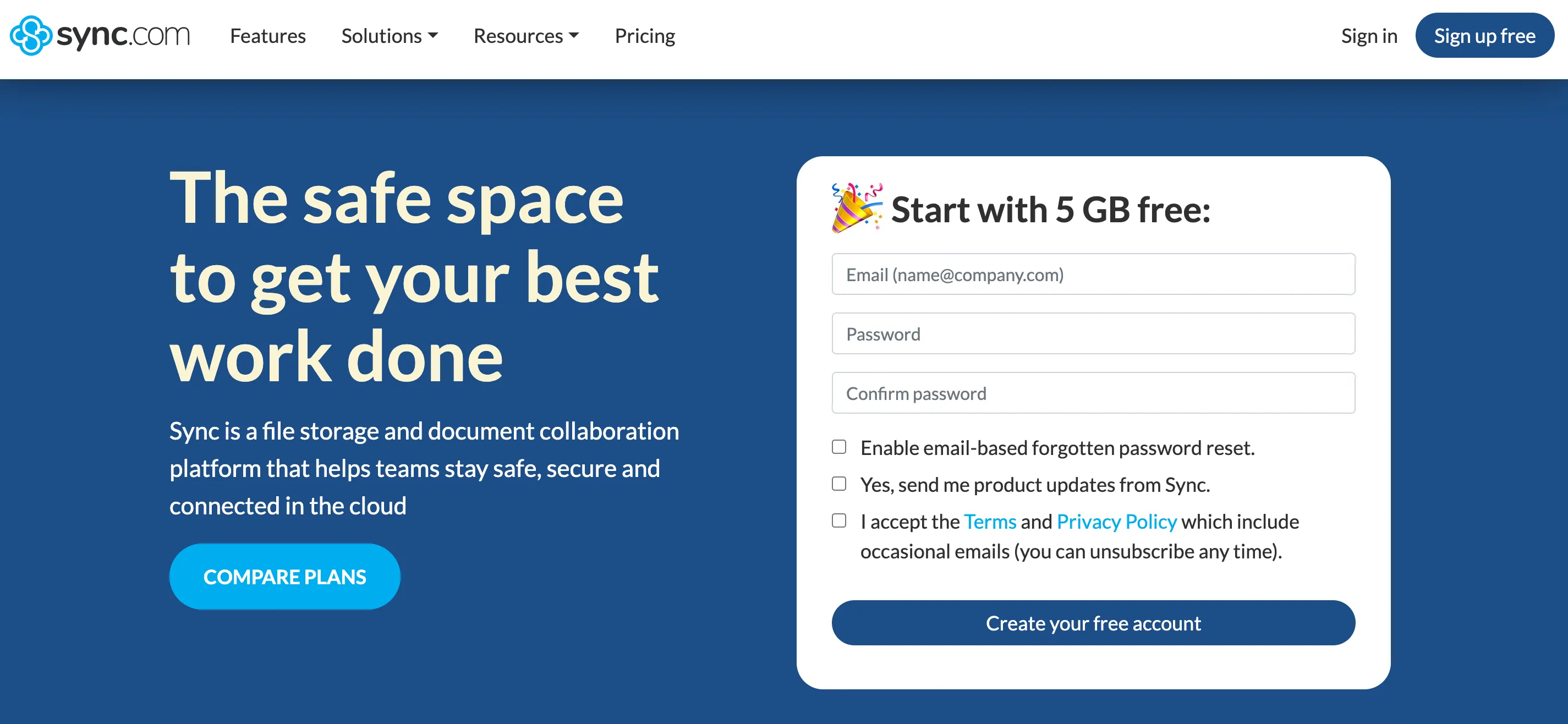Expand the Solutions dropdown menu
Image resolution: width=1568 pixels, height=724 pixels.
pyautogui.click(x=390, y=36)
